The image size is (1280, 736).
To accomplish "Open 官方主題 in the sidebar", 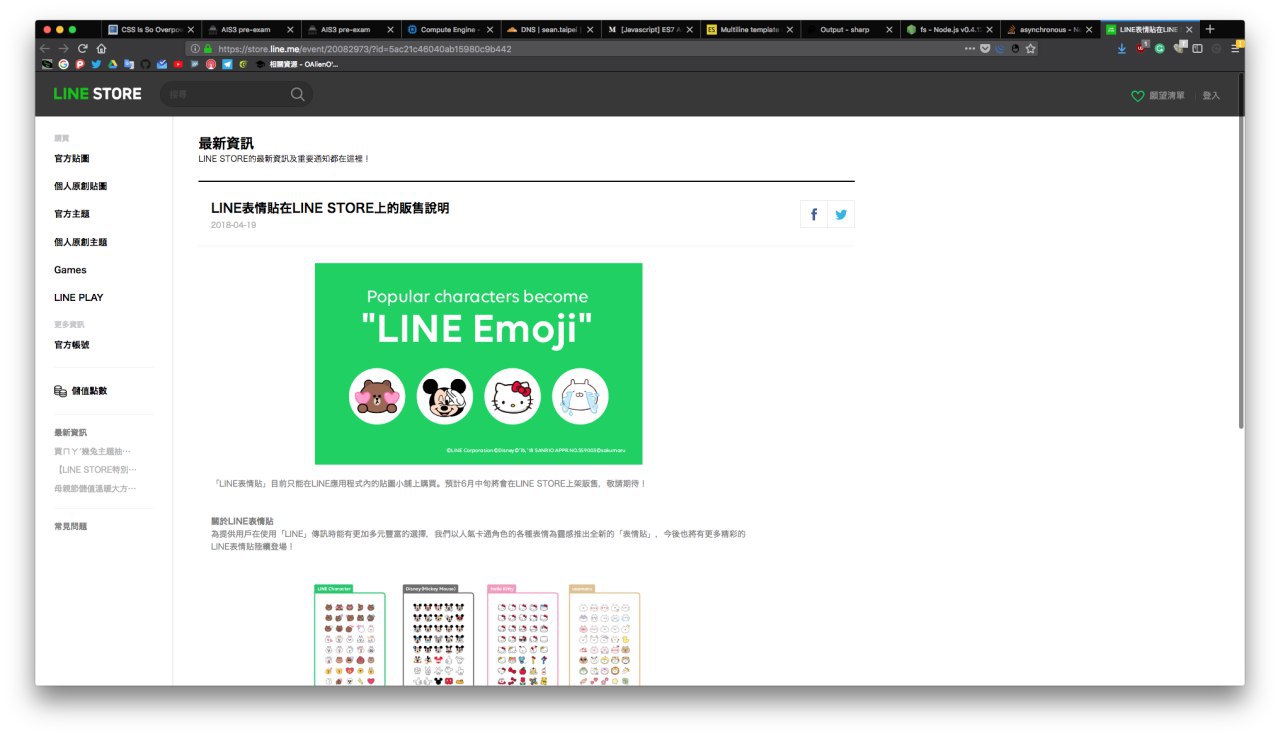I will (x=72, y=214).
